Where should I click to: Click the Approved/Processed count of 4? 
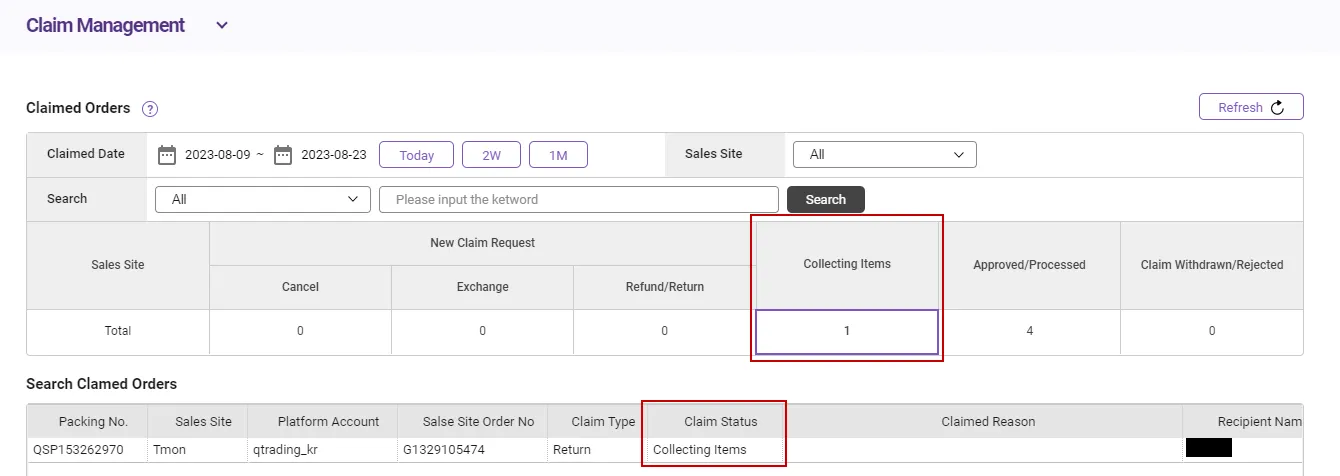(x=1029, y=331)
